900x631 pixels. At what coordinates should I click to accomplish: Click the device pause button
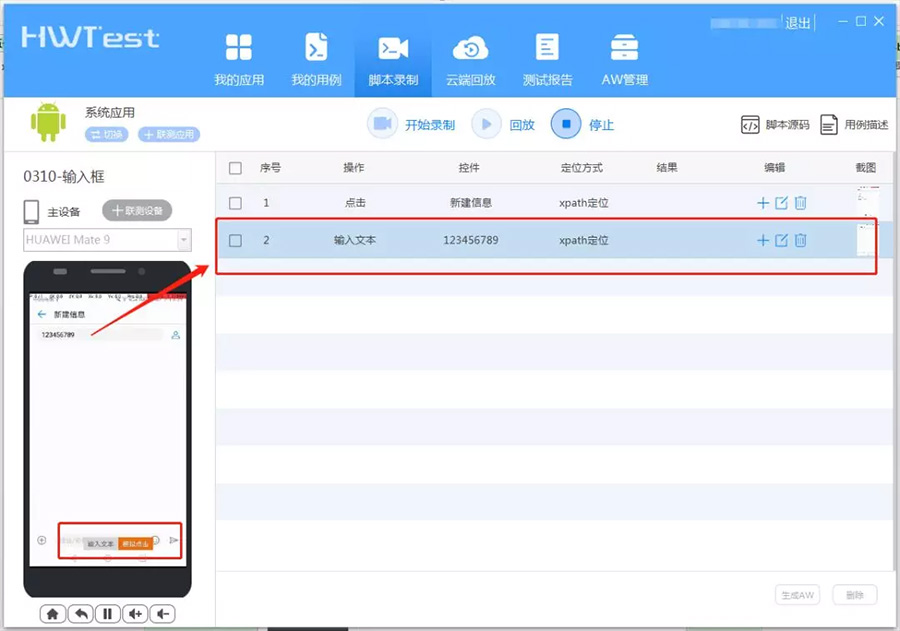click(x=107, y=614)
